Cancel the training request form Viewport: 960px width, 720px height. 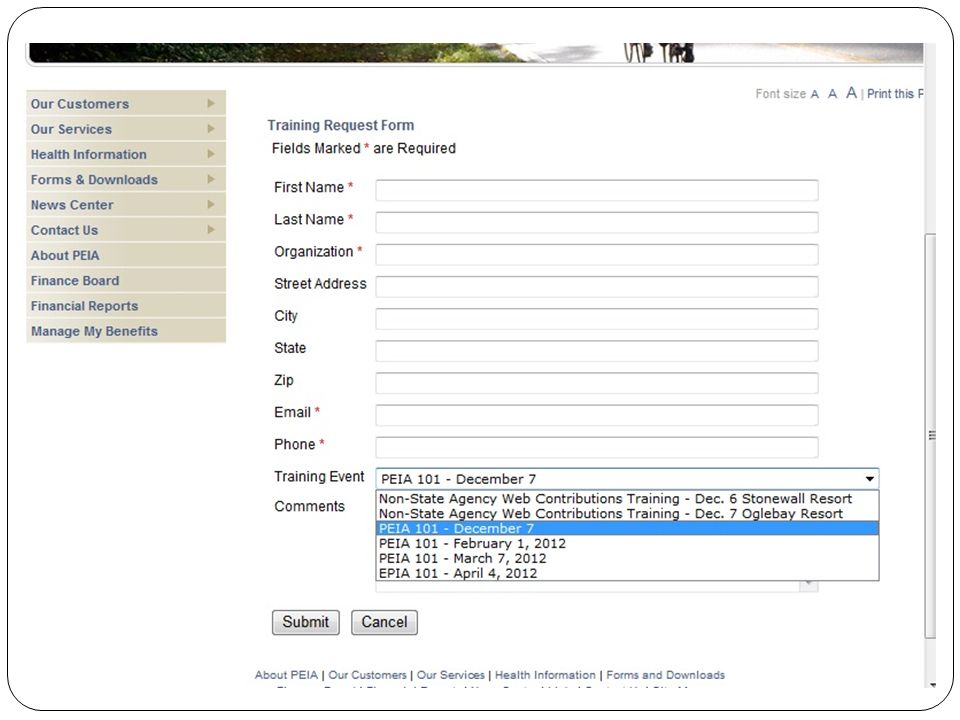tap(384, 622)
